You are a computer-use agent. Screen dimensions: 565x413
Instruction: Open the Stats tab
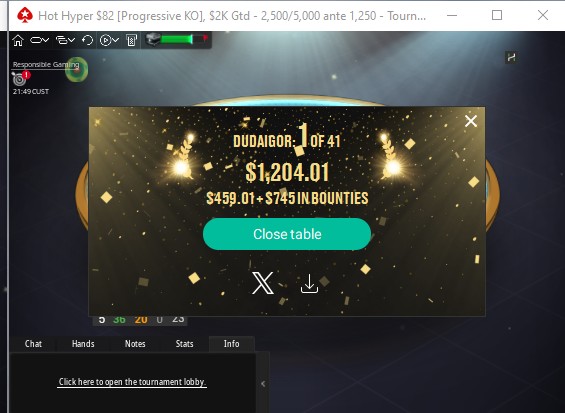(x=184, y=344)
